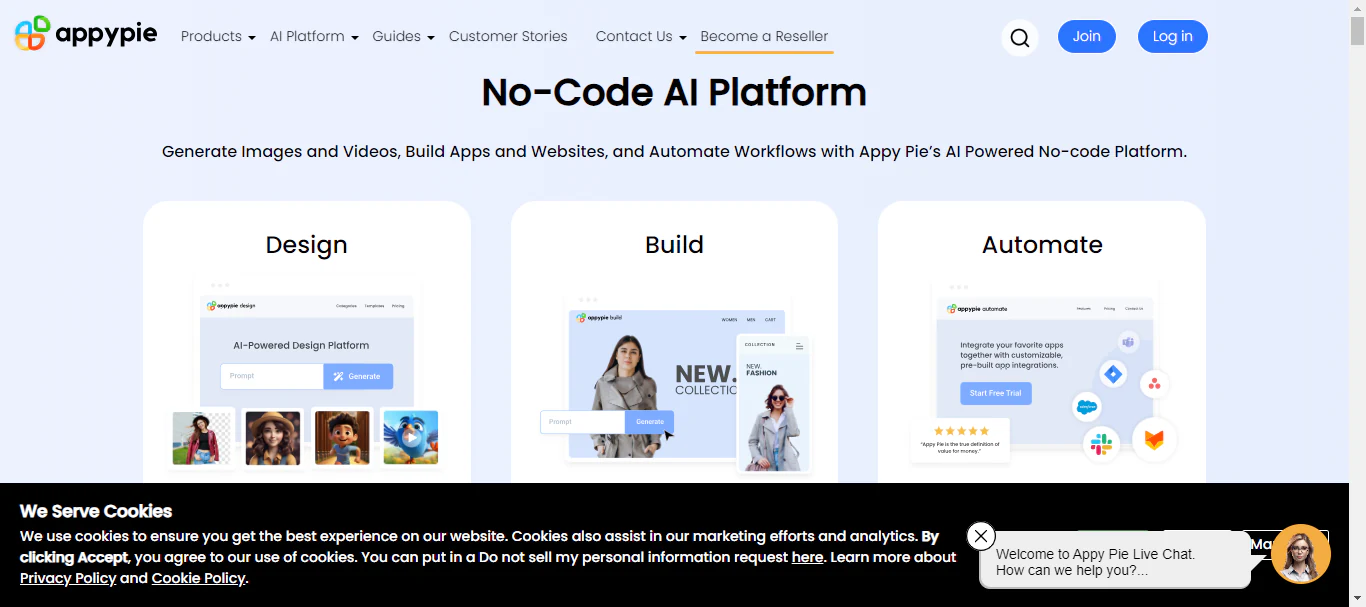The width and height of the screenshot is (1366, 607).
Task: Open the Privacy Policy link
Action: [68, 578]
